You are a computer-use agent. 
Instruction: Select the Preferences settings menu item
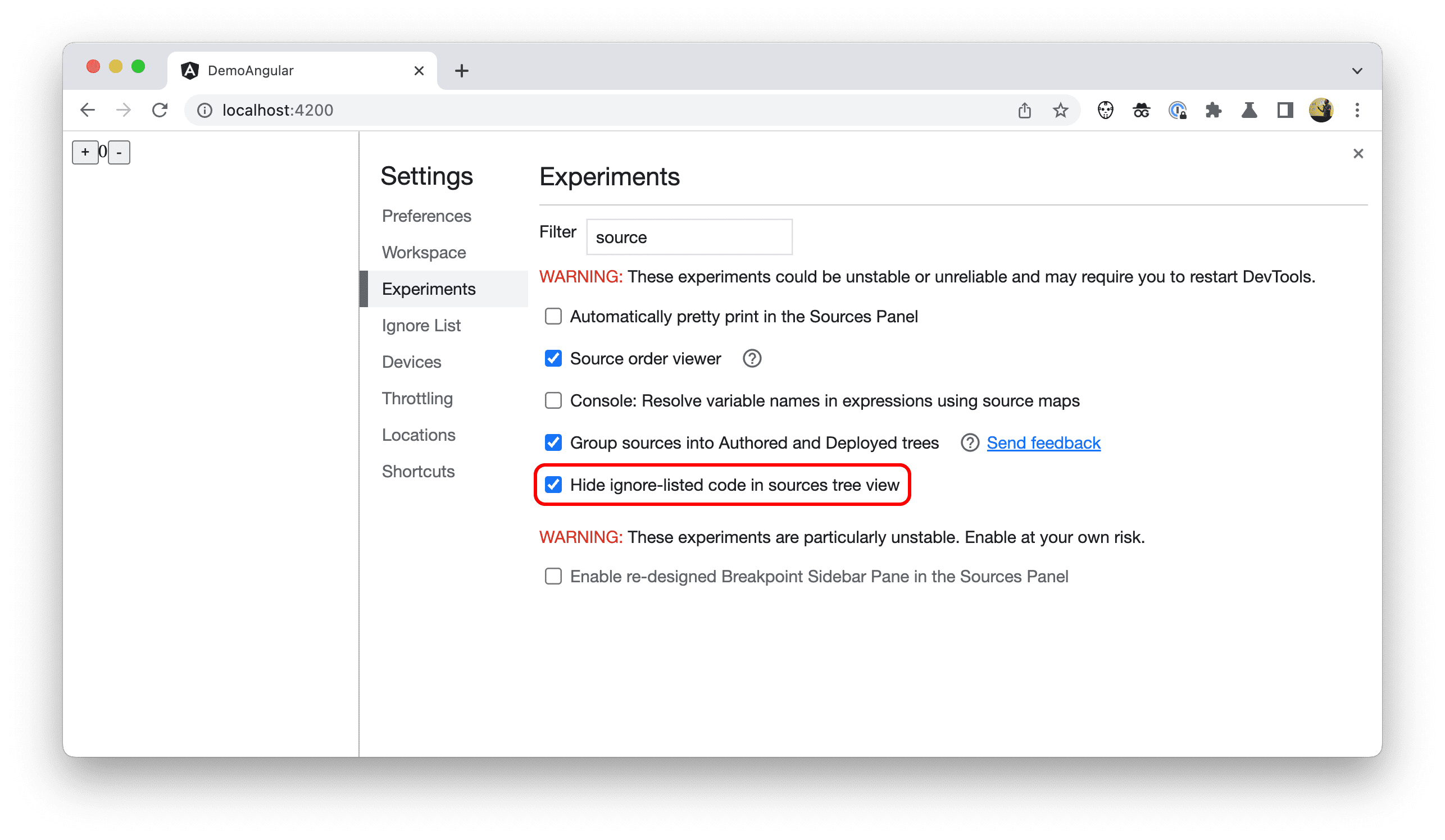point(427,215)
